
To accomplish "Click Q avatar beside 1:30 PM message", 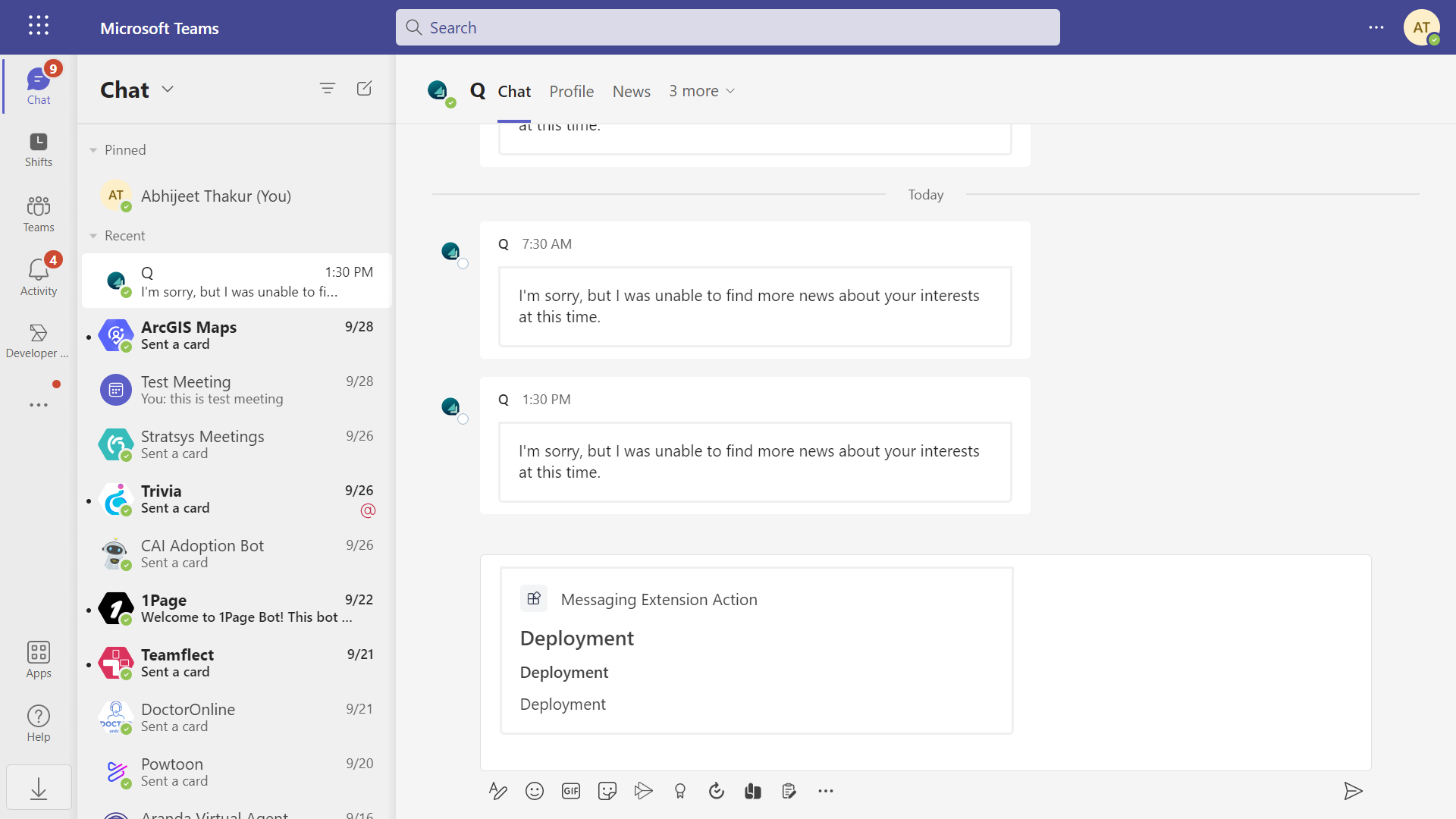I will coord(451,406).
